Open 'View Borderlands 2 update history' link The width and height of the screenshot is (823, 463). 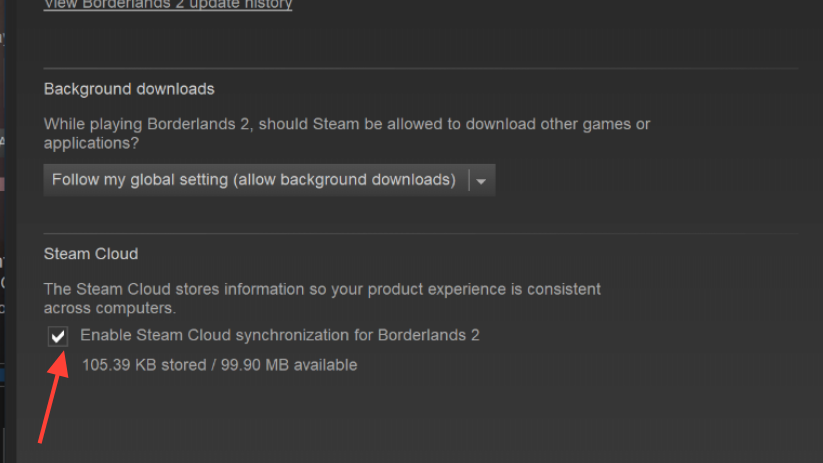(168, 5)
